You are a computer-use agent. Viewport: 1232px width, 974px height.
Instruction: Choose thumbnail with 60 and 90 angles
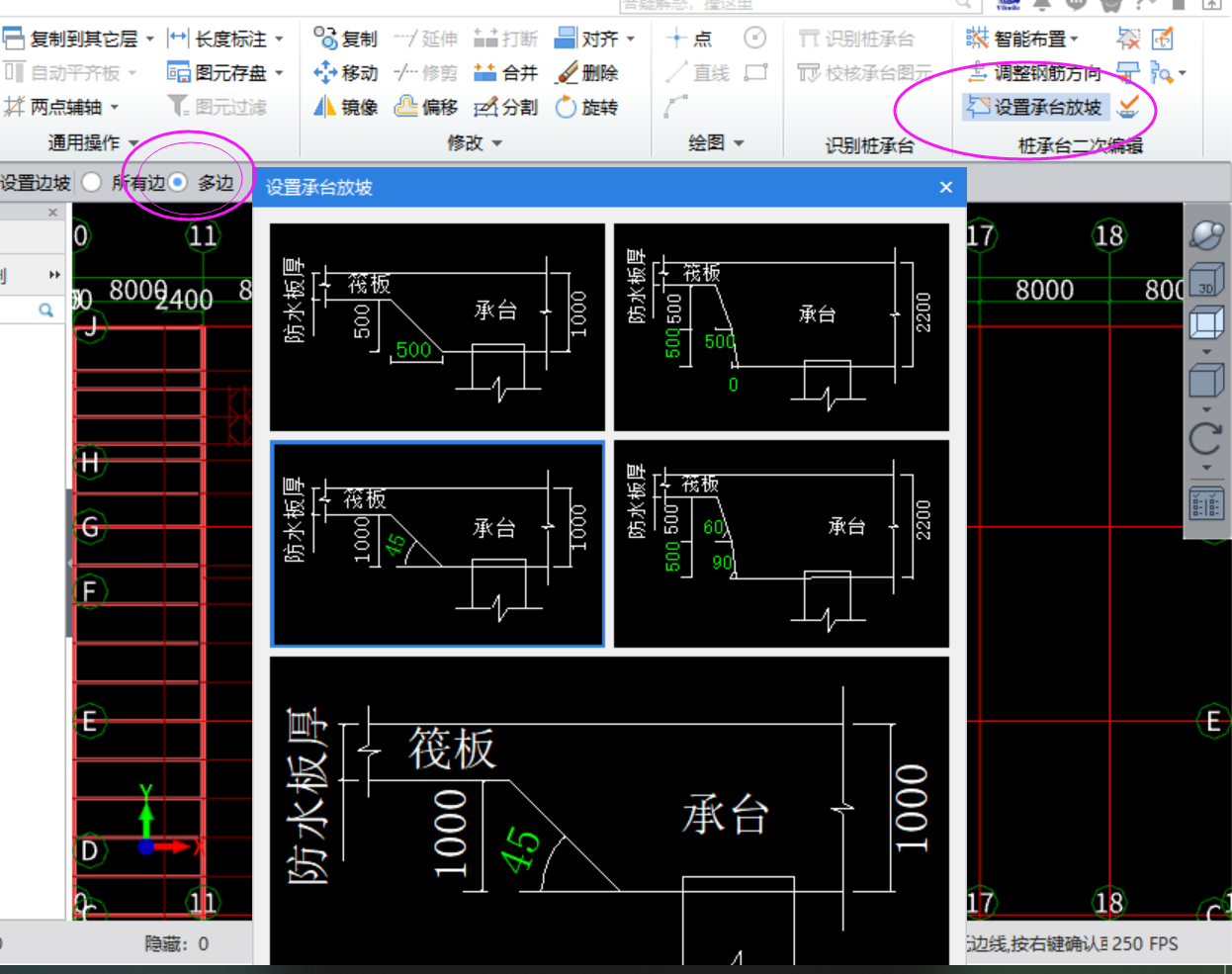pyautogui.click(x=781, y=544)
